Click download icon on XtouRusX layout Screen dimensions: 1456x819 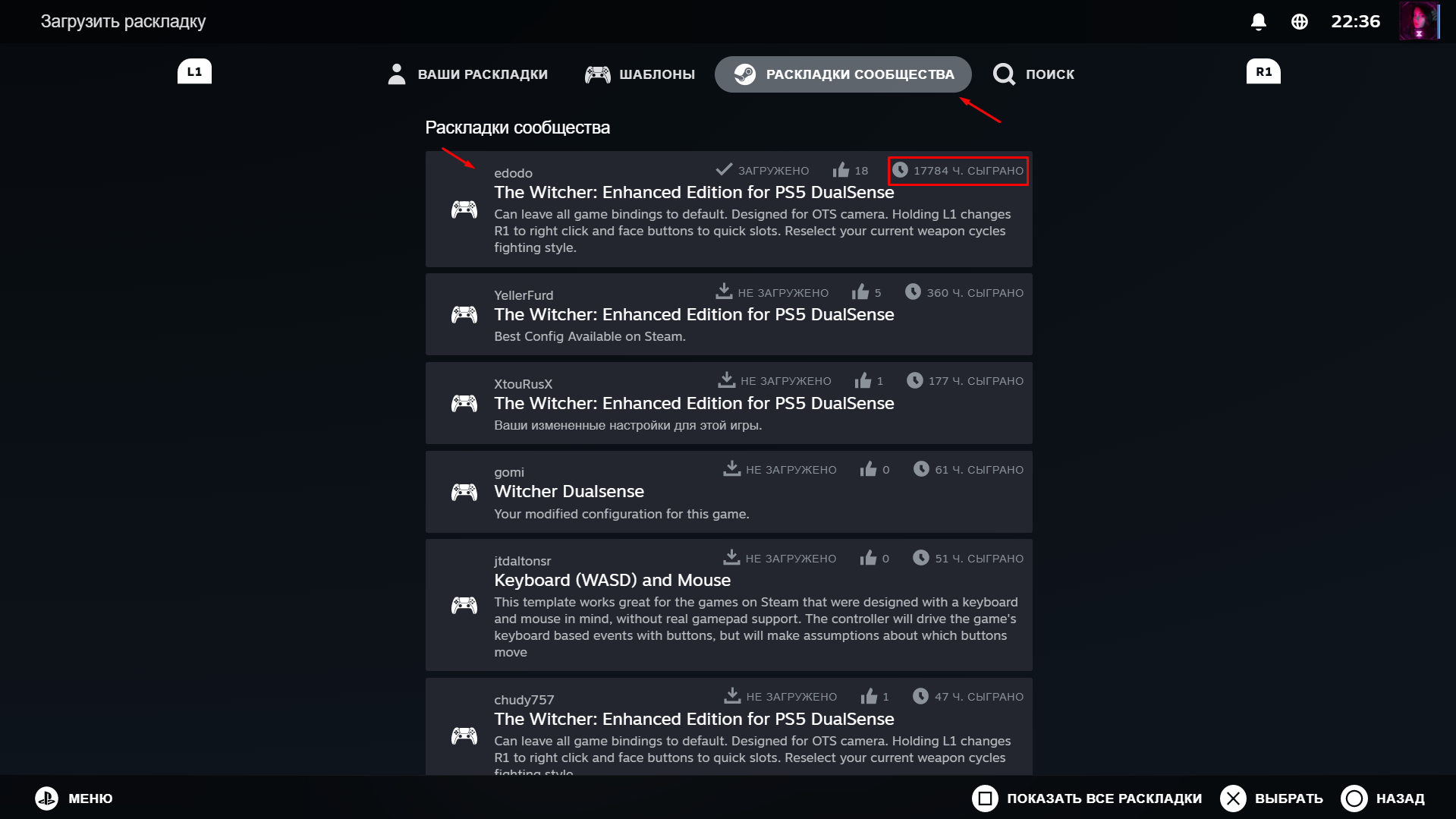click(x=727, y=380)
